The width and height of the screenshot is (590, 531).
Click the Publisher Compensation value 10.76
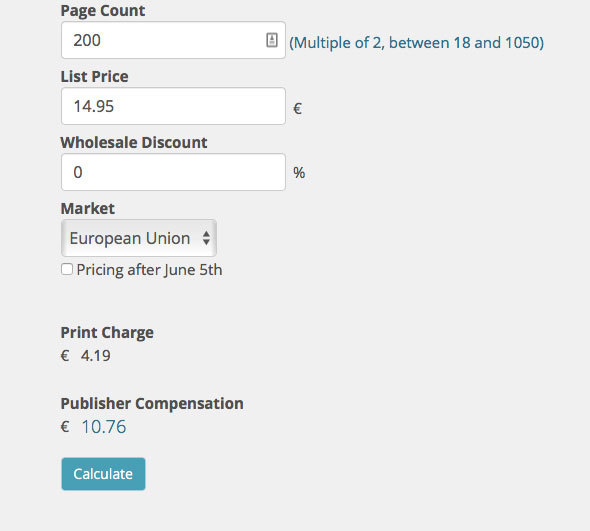[104, 427]
